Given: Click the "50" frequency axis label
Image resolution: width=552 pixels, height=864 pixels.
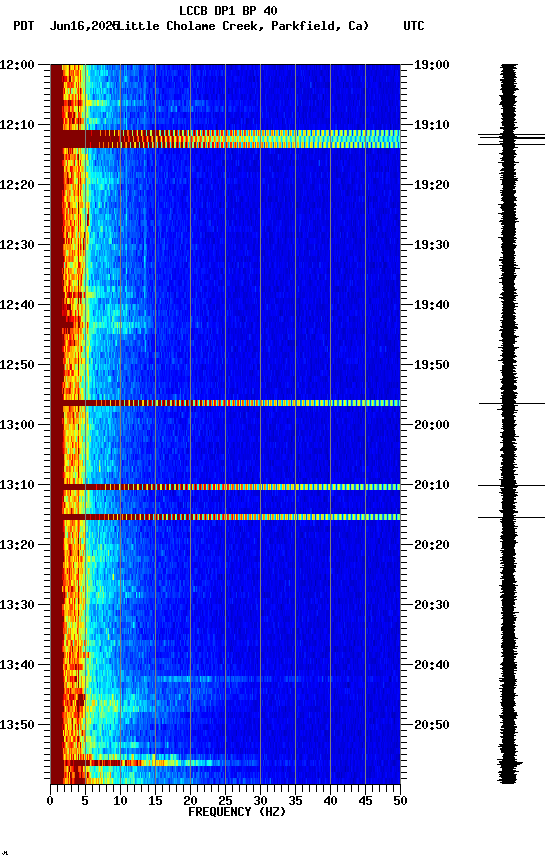Looking at the screenshot, I should click(401, 801).
